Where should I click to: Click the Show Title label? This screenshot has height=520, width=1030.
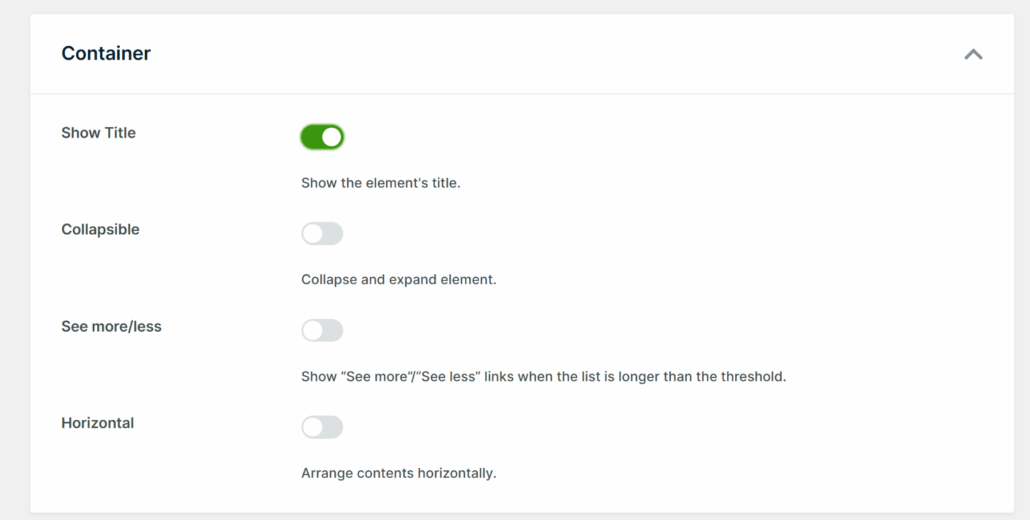click(x=98, y=133)
